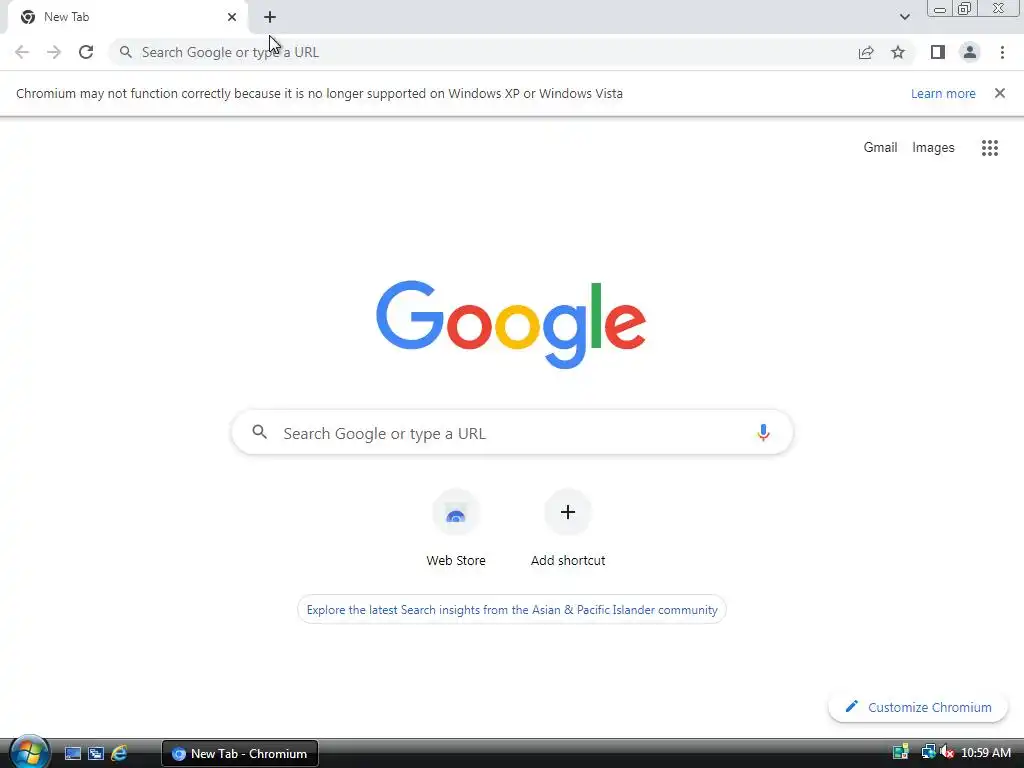The height and width of the screenshot is (768, 1024).
Task: Click the Add shortcut button
Action: point(568,529)
